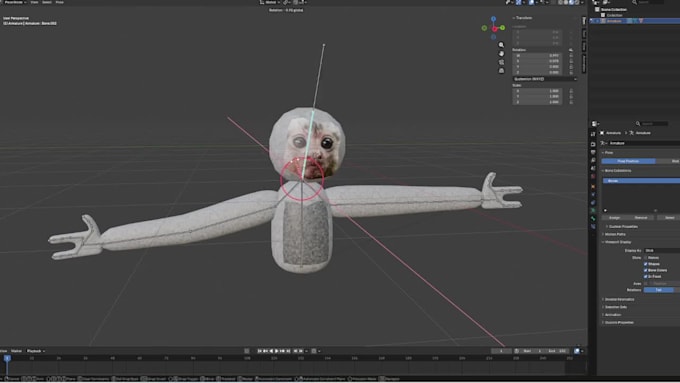Expand the Selection Sets panel

[x=616, y=307]
